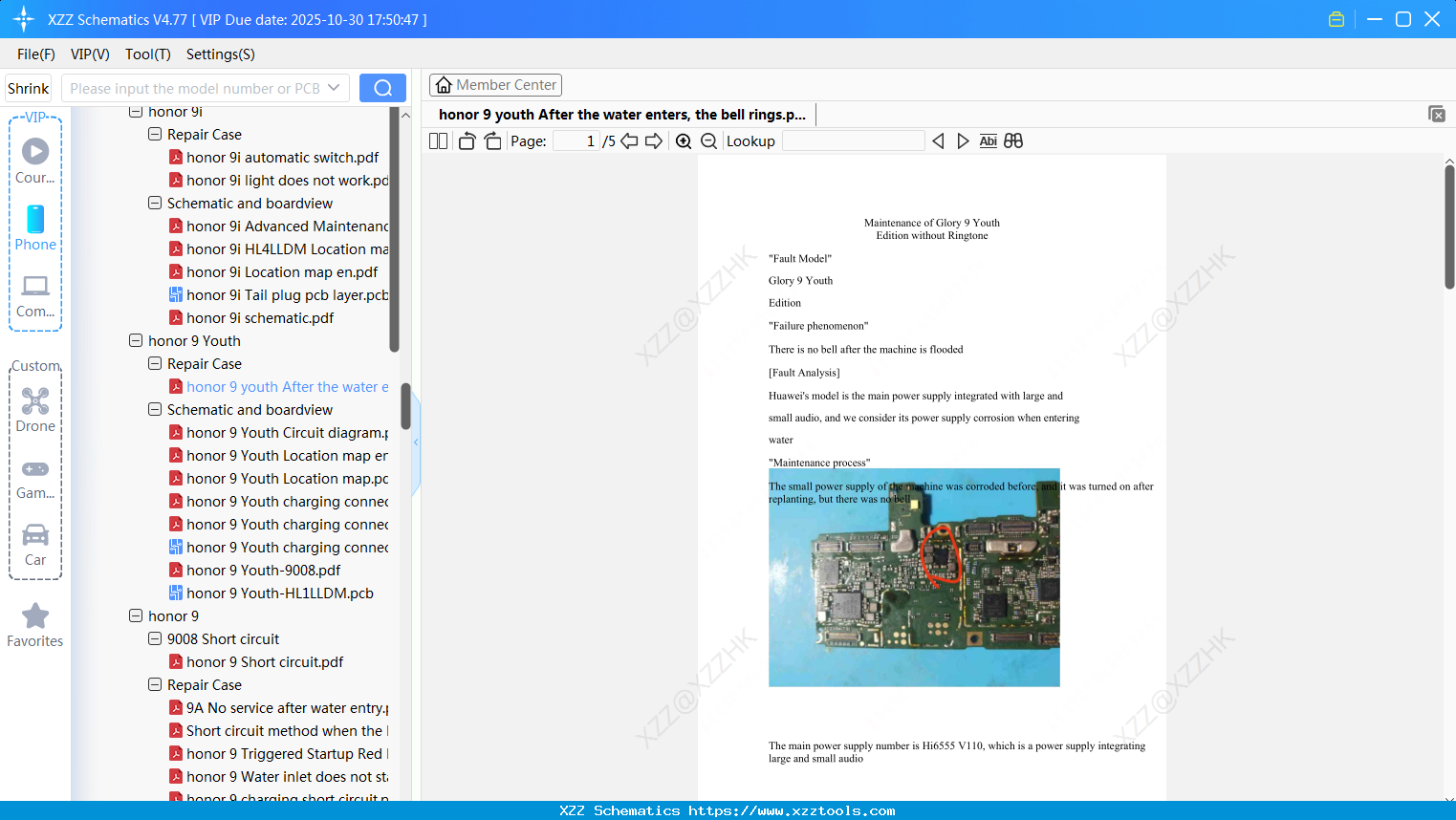Image resolution: width=1456 pixels, height=820 pixels.
Task: Open the File(F) menu
Action: [36, 54]
